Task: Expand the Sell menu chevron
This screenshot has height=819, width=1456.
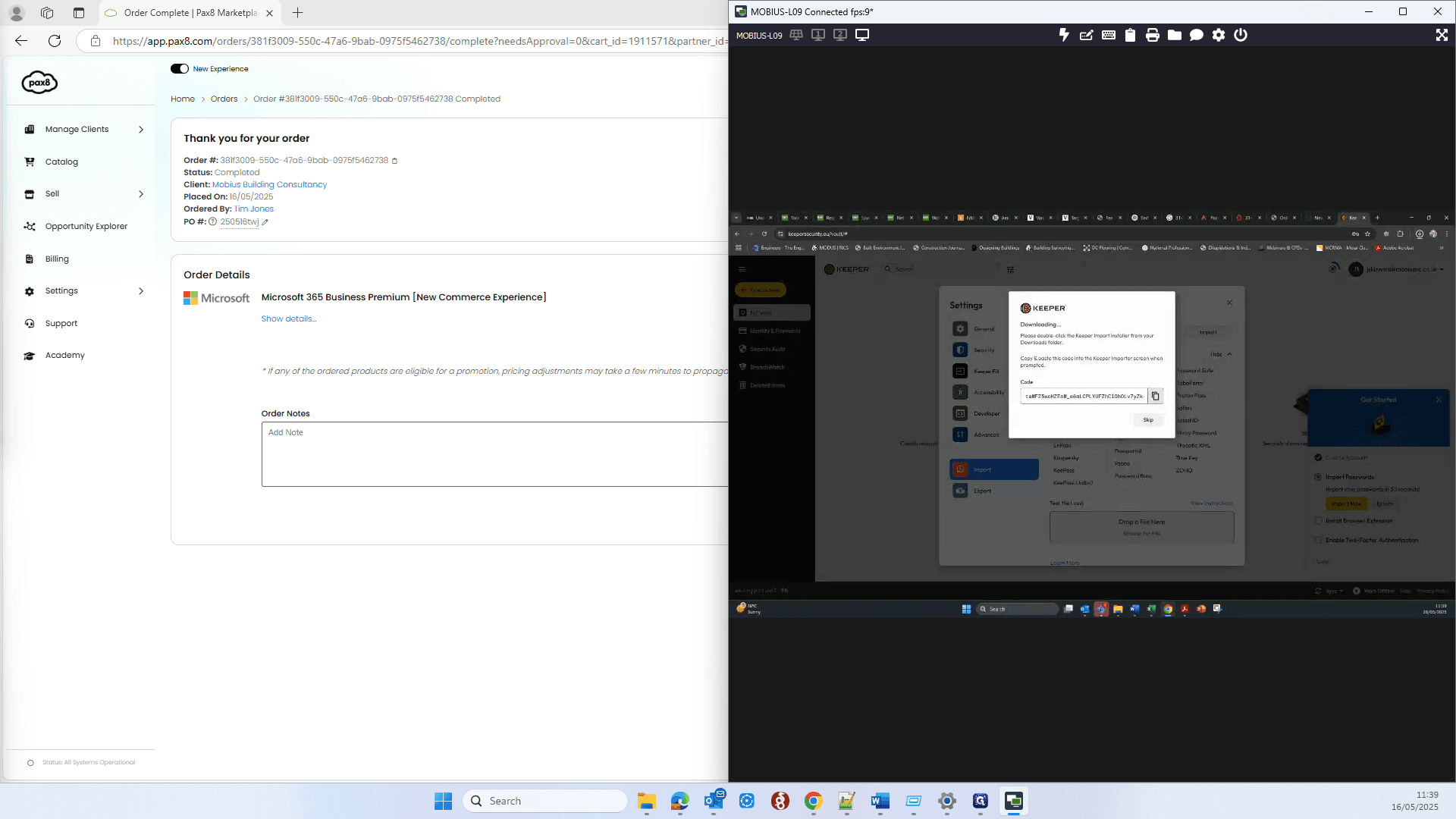Action: tap(141, 194)
